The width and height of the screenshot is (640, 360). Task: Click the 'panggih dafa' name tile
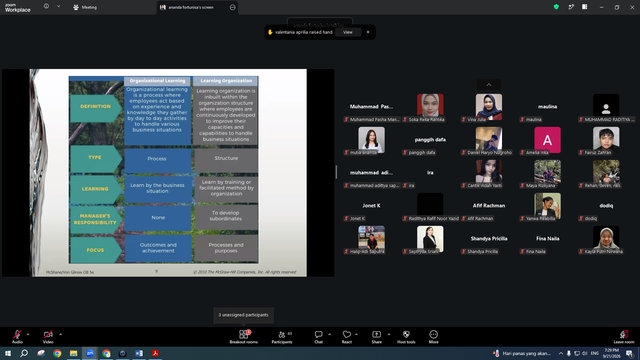click(x=430, y=140)
